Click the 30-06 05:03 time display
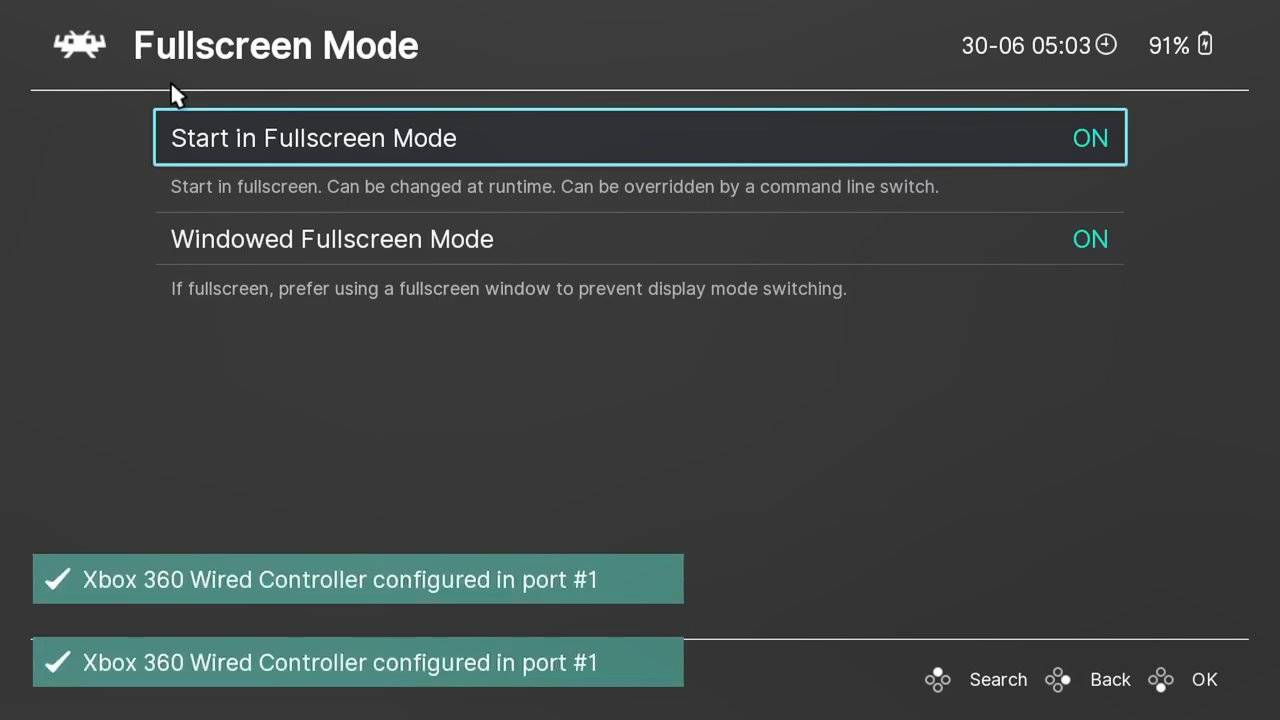 (x=1025, y=44)
